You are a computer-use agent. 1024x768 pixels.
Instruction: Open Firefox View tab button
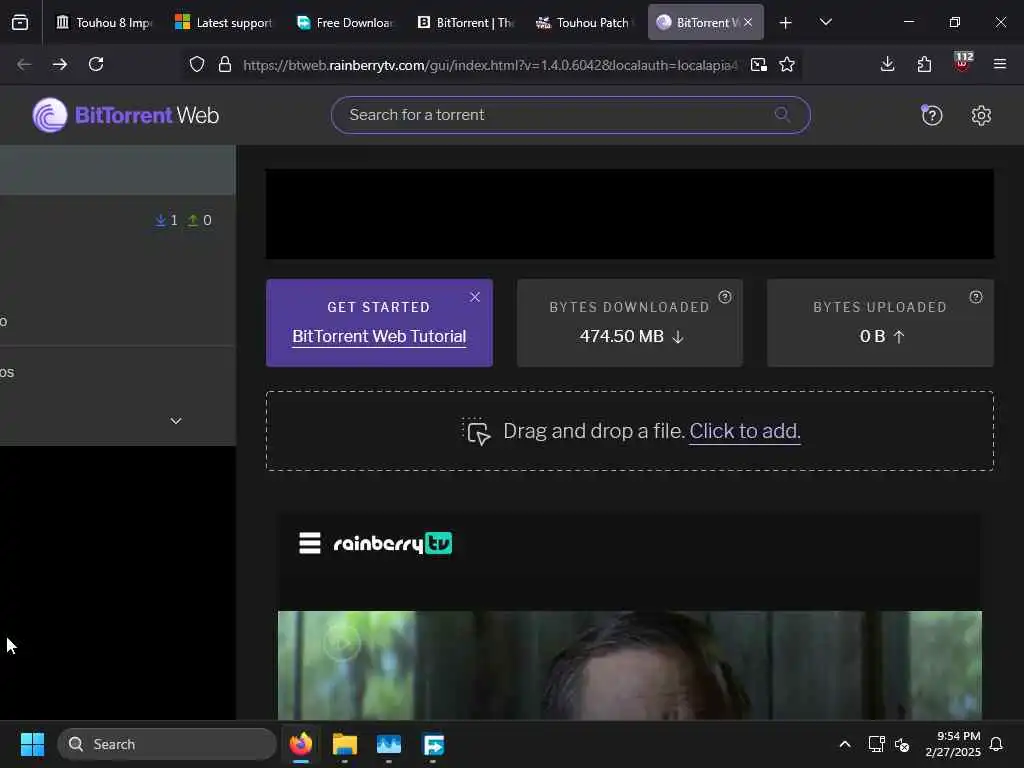(20, 22)
